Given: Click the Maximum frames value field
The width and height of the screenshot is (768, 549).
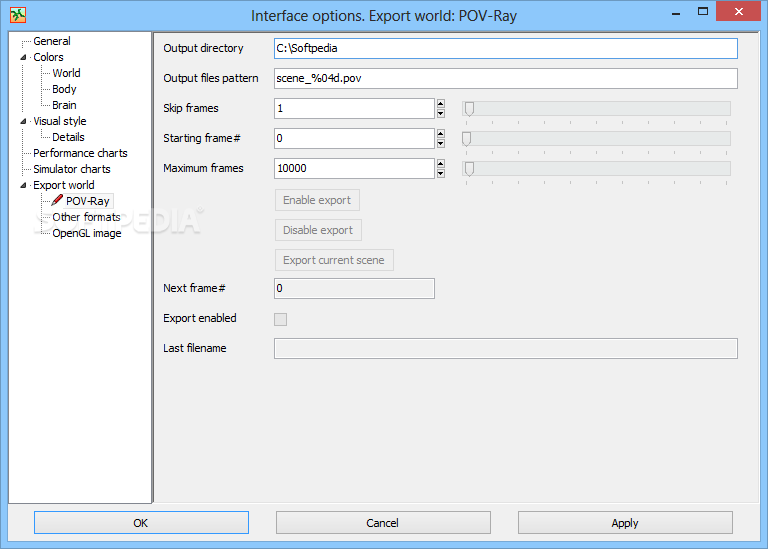Looking at the screenshot, I should tap(355, 168).
